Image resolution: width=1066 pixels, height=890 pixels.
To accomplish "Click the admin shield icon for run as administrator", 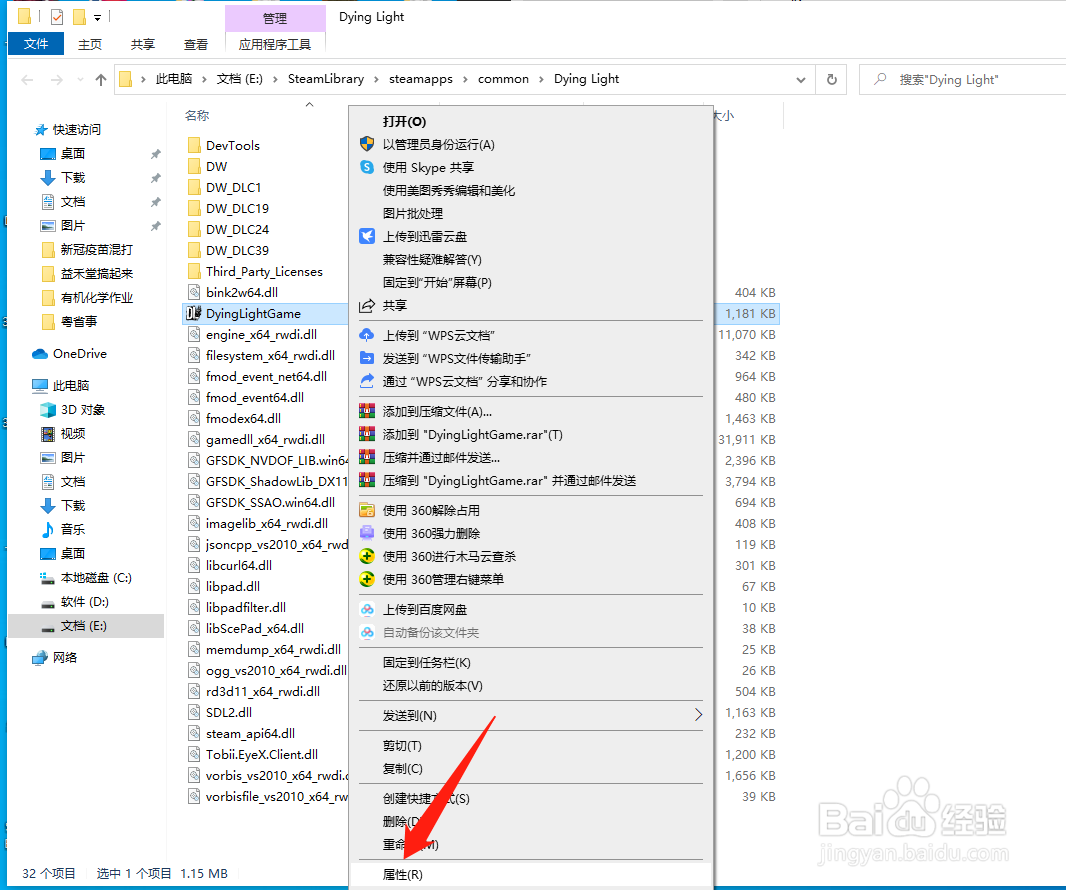I will click(x=367, y=144).
